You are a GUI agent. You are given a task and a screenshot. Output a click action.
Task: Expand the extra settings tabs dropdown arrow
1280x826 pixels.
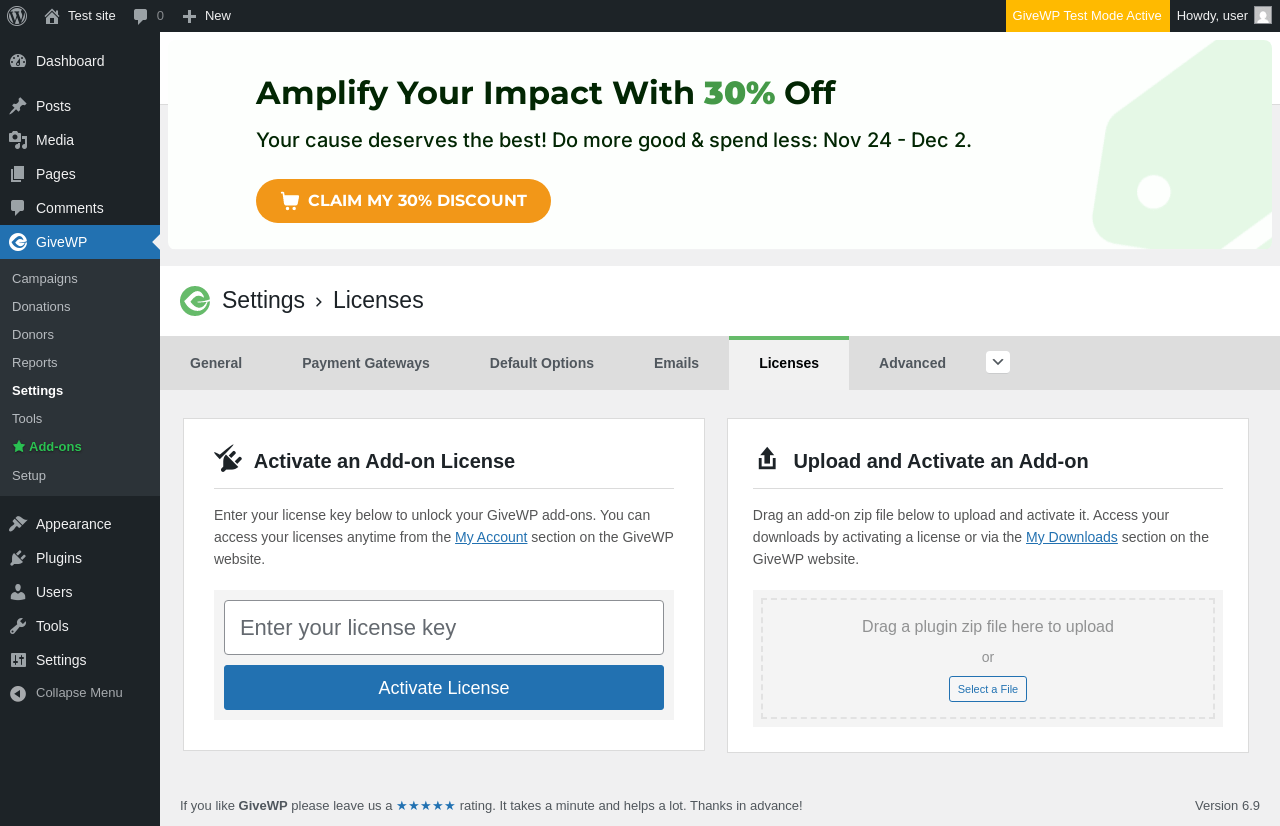coord(998,362)
